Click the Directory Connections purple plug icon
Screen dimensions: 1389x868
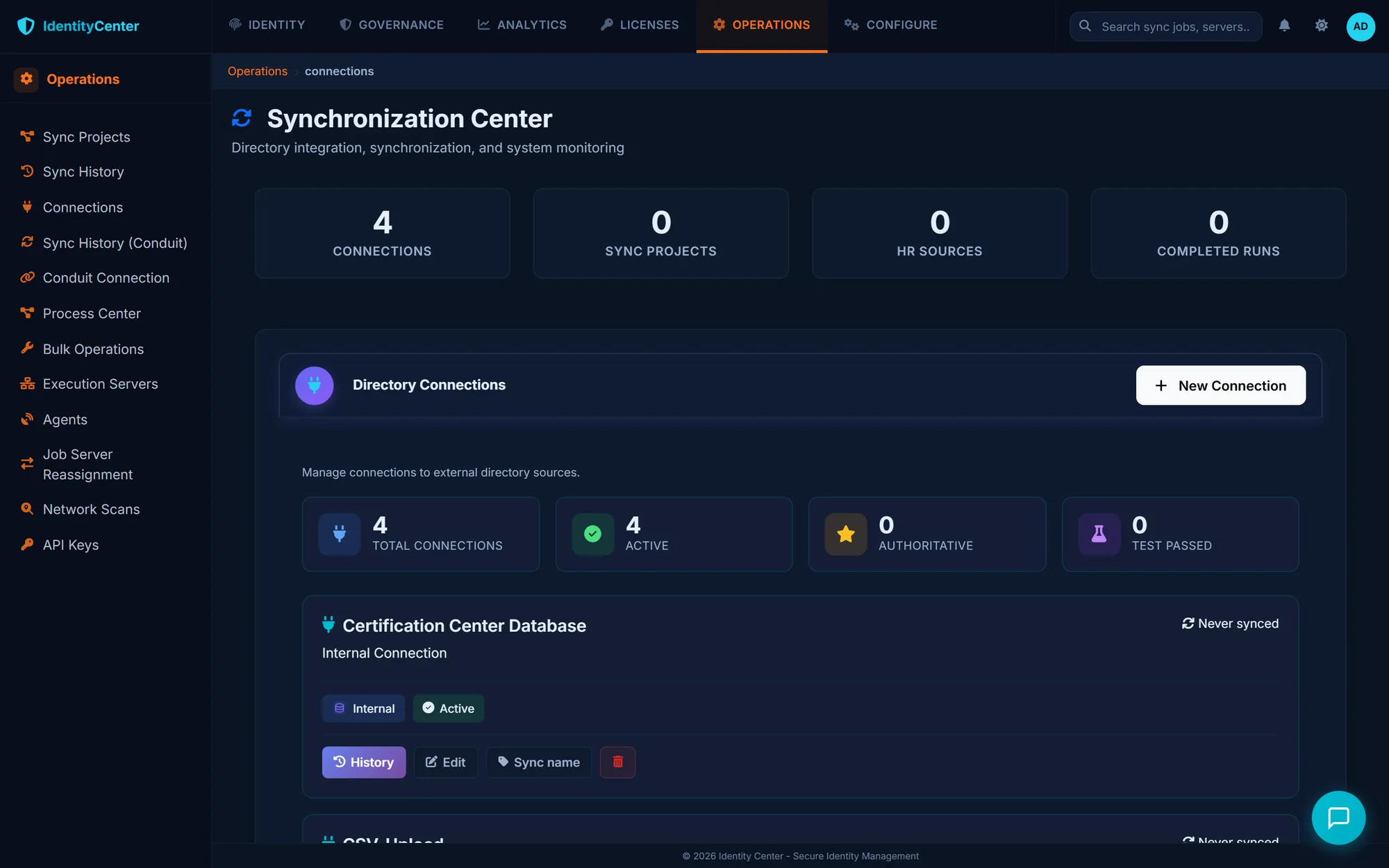[314, 385]
